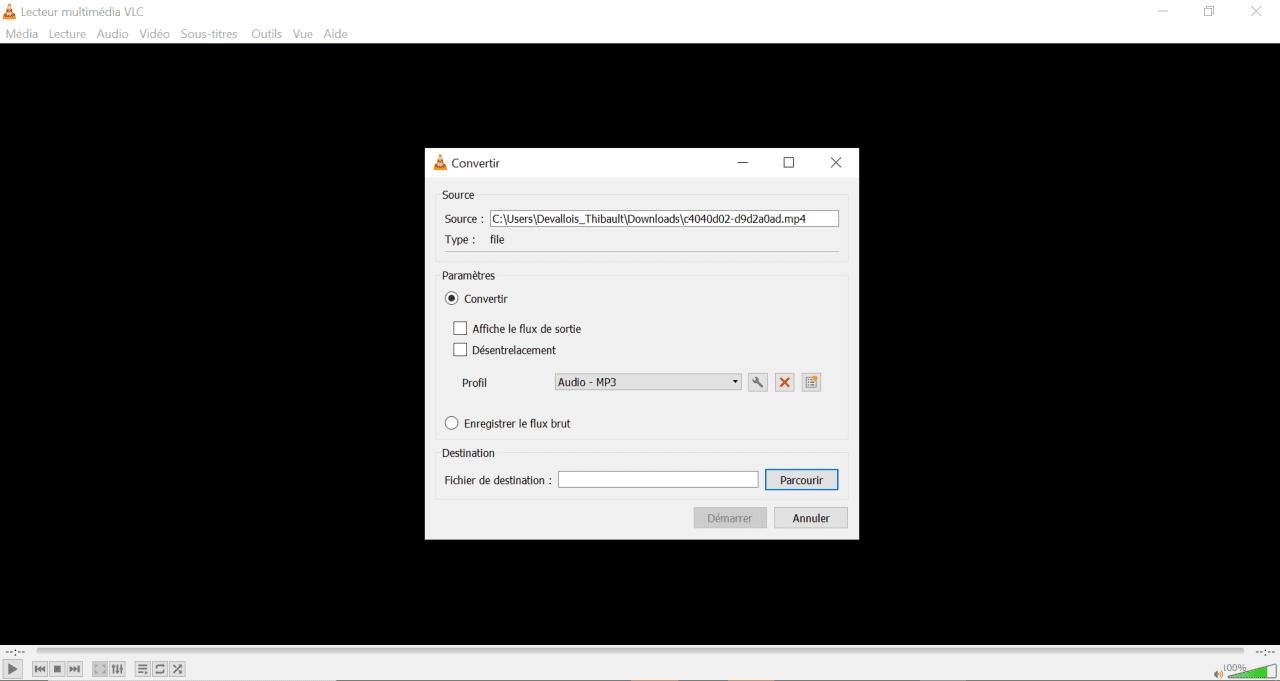
Task: Click the Play button in VLC controls
Action: click(x=12, y=669)
